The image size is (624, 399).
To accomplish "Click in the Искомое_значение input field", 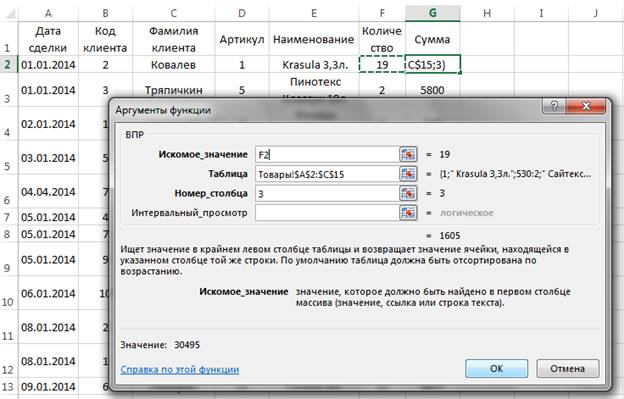I will tap(327, 154).
